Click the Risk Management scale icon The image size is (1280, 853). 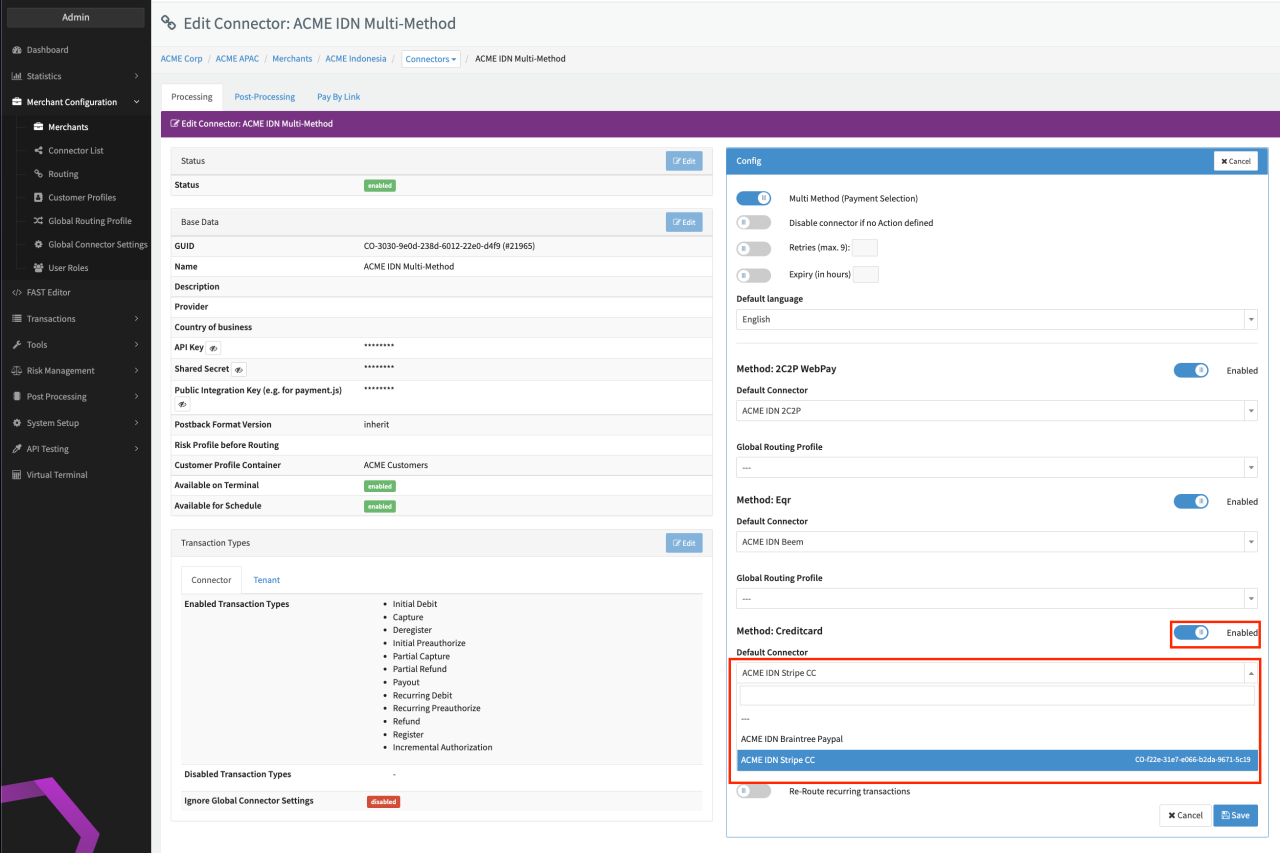pyautogui.click(x=17, y=371)
